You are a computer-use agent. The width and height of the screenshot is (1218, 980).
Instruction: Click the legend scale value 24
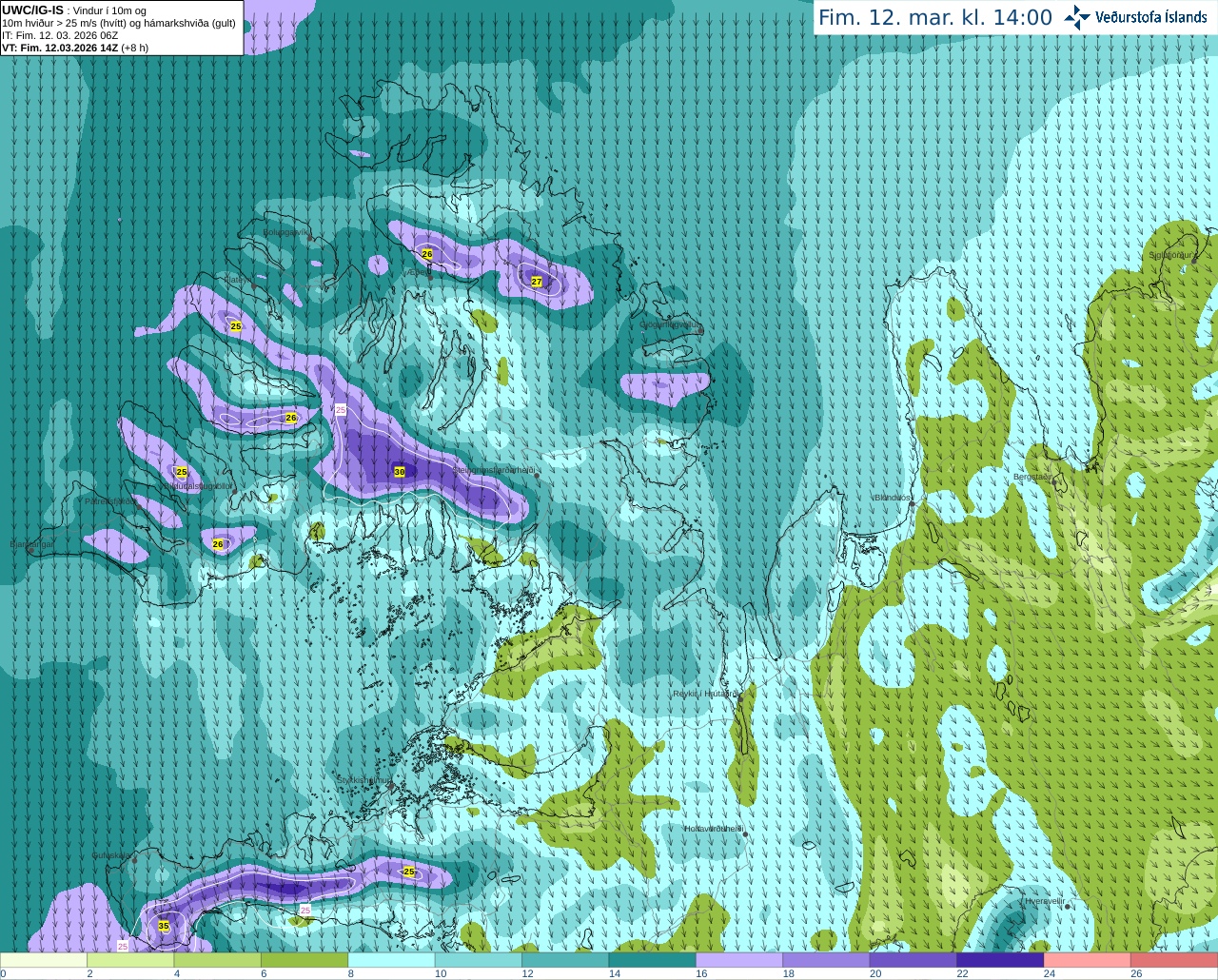(x=1049, y=973)
